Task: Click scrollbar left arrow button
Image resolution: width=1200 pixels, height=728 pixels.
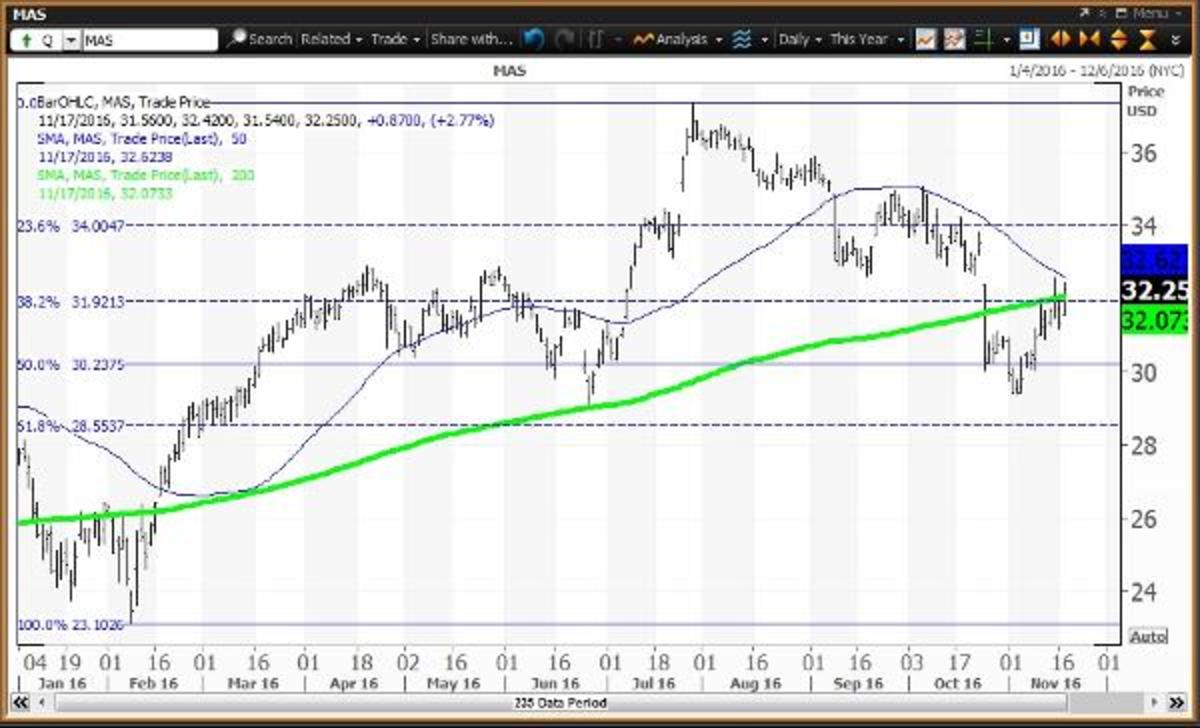Action: click(43, 702)
